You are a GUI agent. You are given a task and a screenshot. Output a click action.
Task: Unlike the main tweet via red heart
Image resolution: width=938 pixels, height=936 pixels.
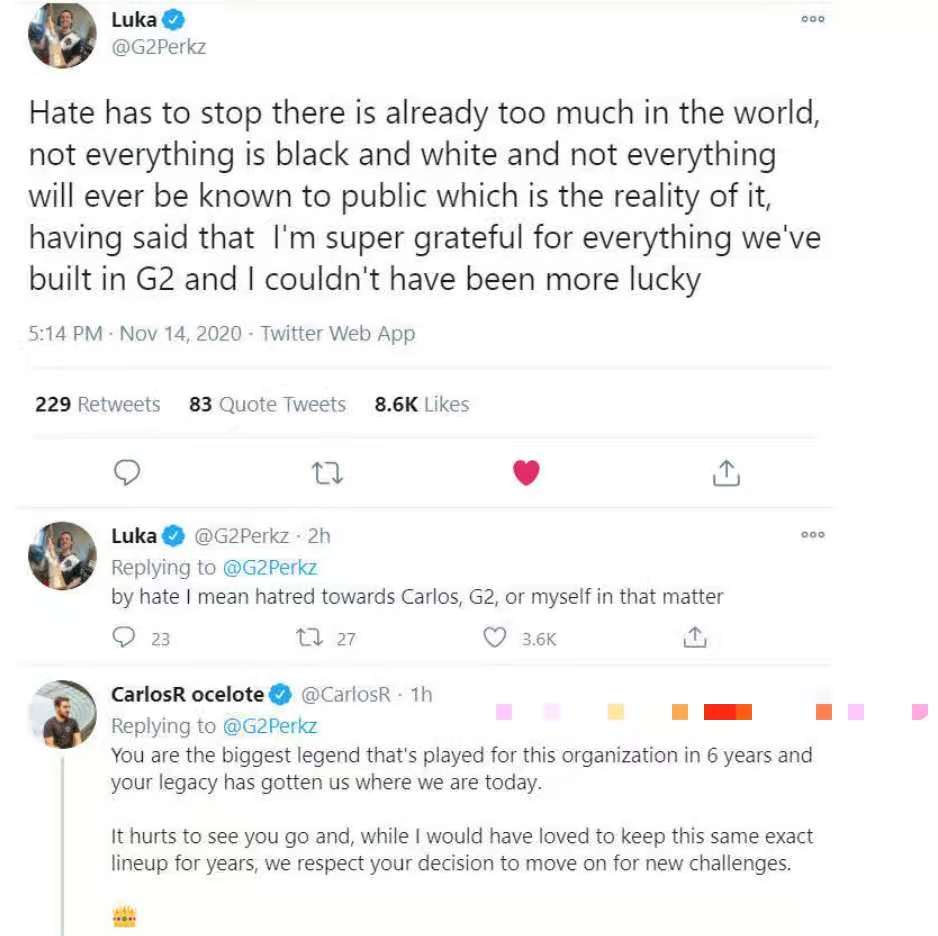(526, 472)
